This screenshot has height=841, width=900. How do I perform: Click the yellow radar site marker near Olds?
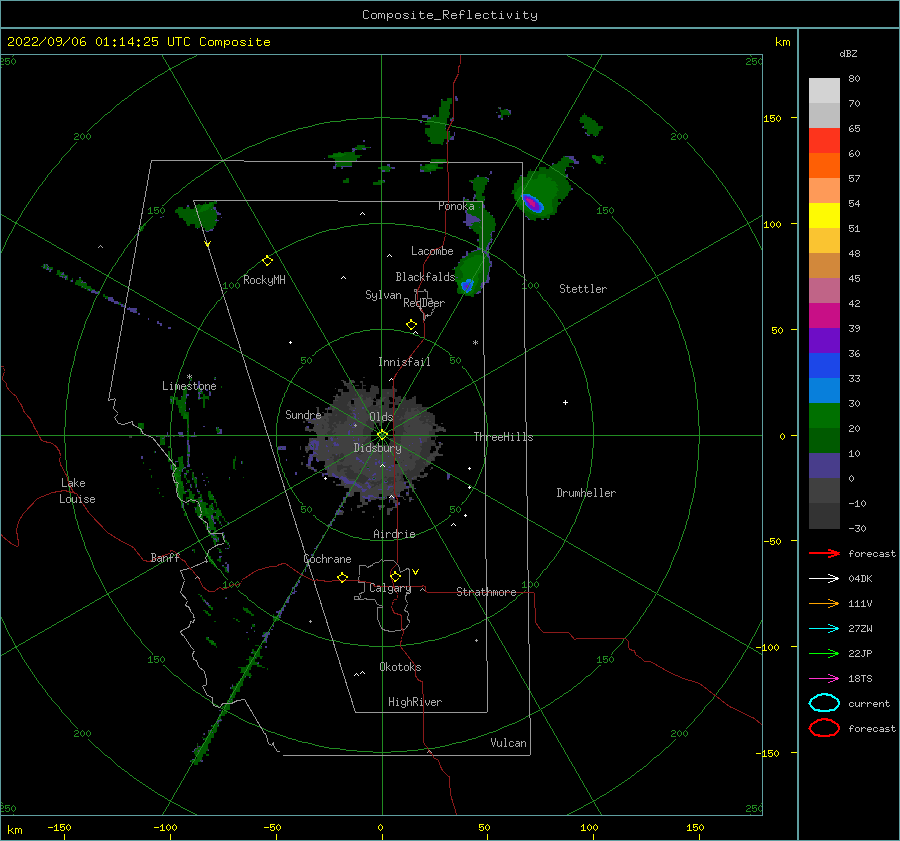click(x=382, y=435)
